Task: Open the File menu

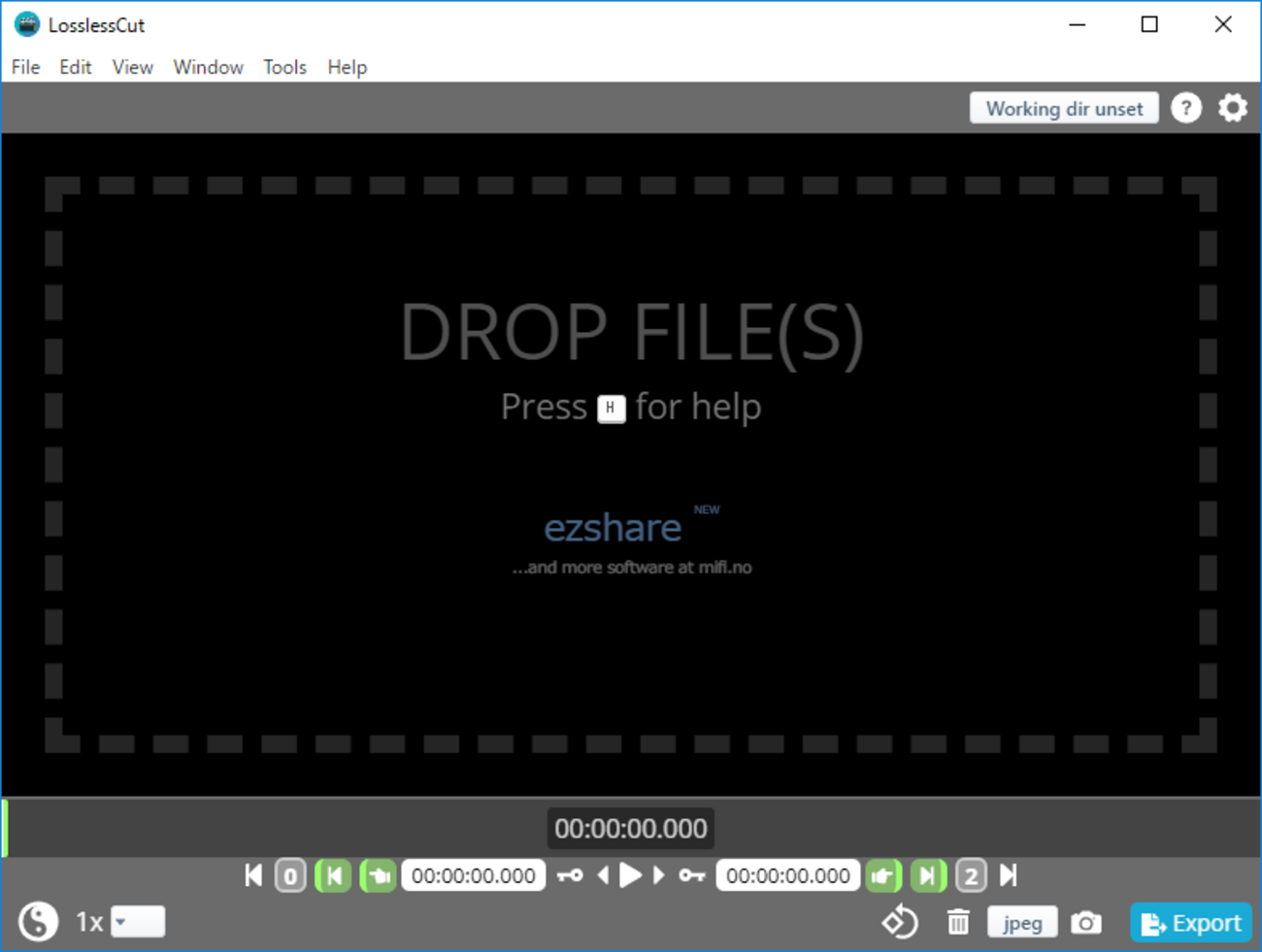Action: pos(26,67)
